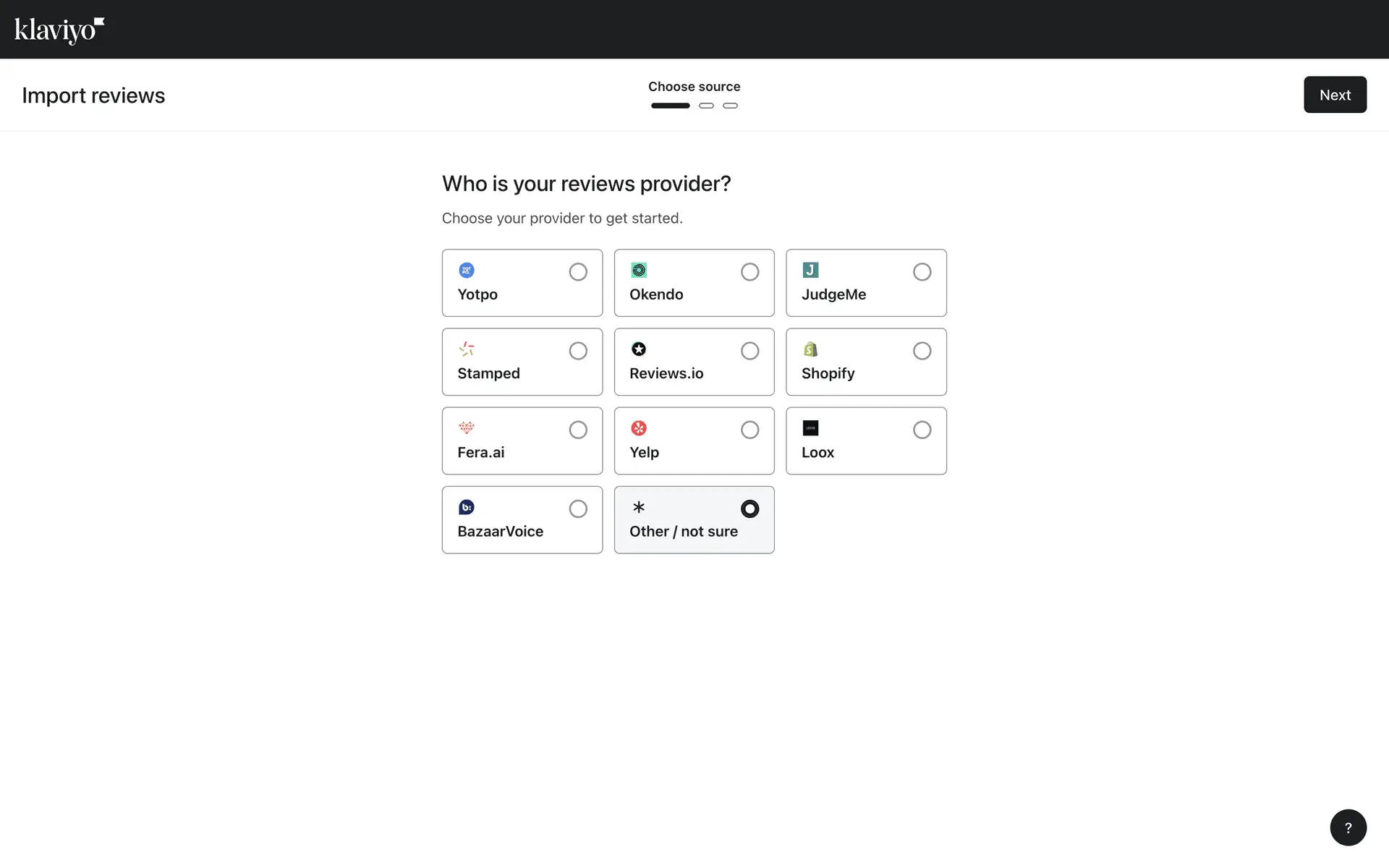Image resolution: width=1389 pixels, height=868 pixels.
Task: Click the Klaviyo logo in header
Action: click(x=59, y=30)
